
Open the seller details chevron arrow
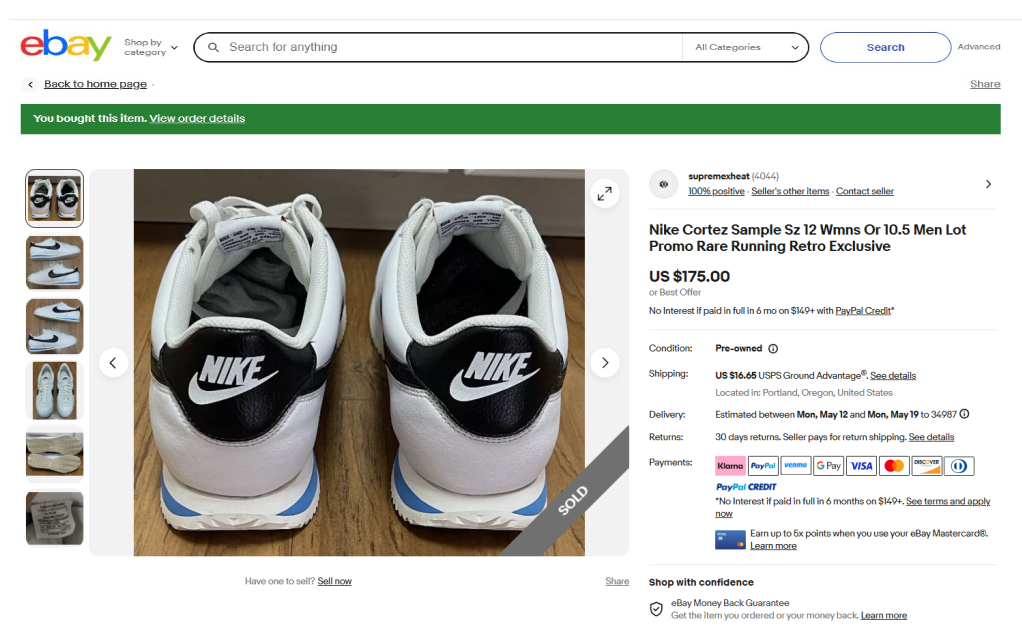[988, 184]
